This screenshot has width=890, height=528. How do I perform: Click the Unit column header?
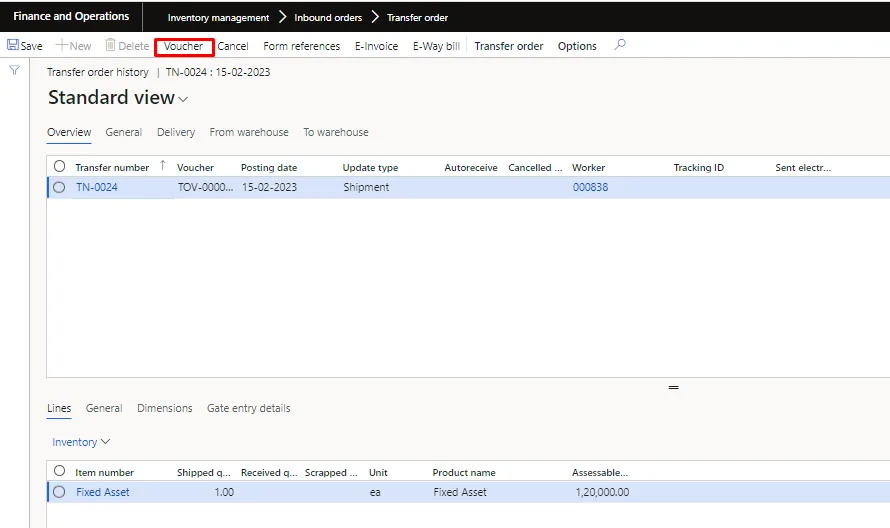(378, 472)
